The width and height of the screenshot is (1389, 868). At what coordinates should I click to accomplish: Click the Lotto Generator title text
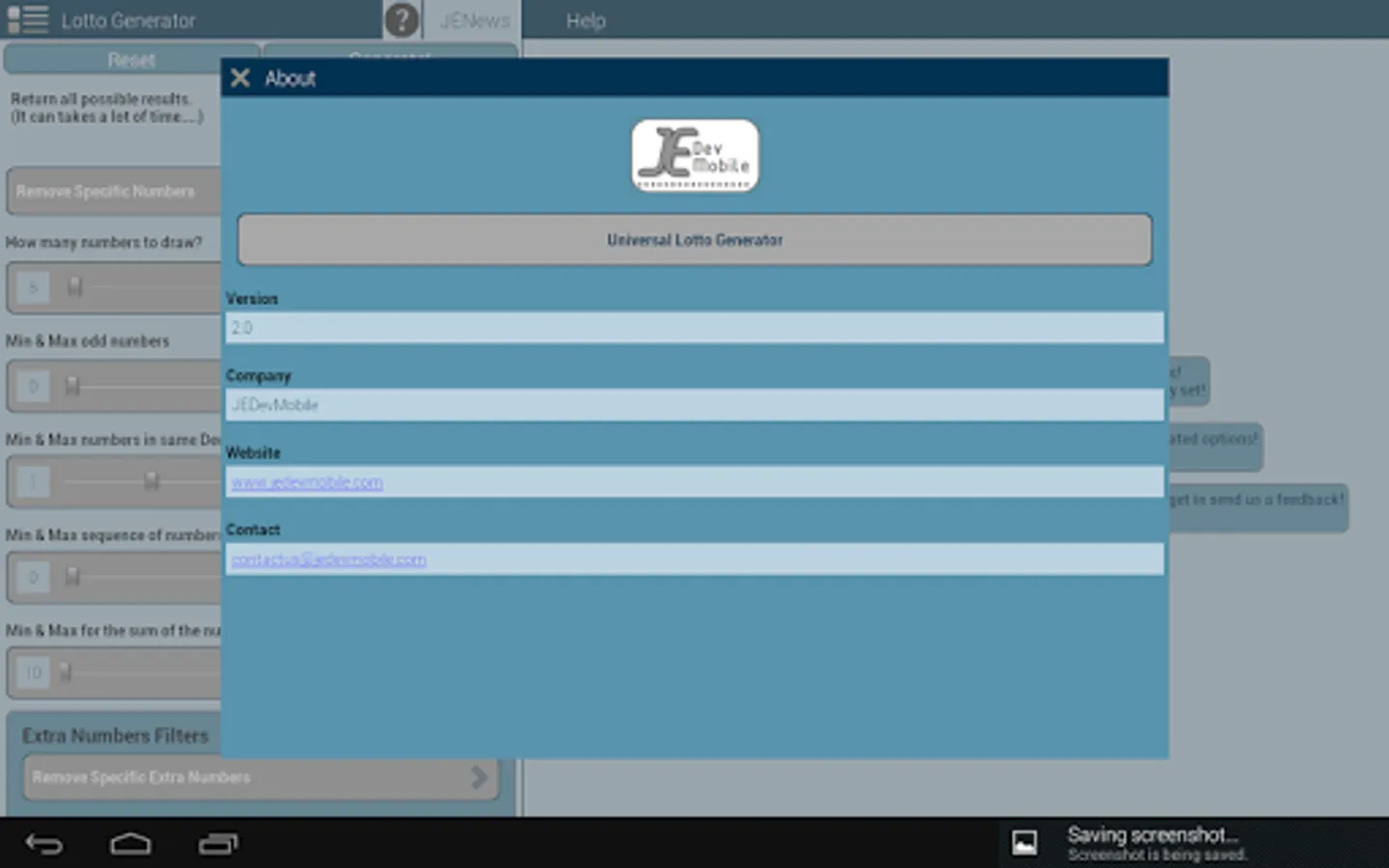(x=128, y=20)
